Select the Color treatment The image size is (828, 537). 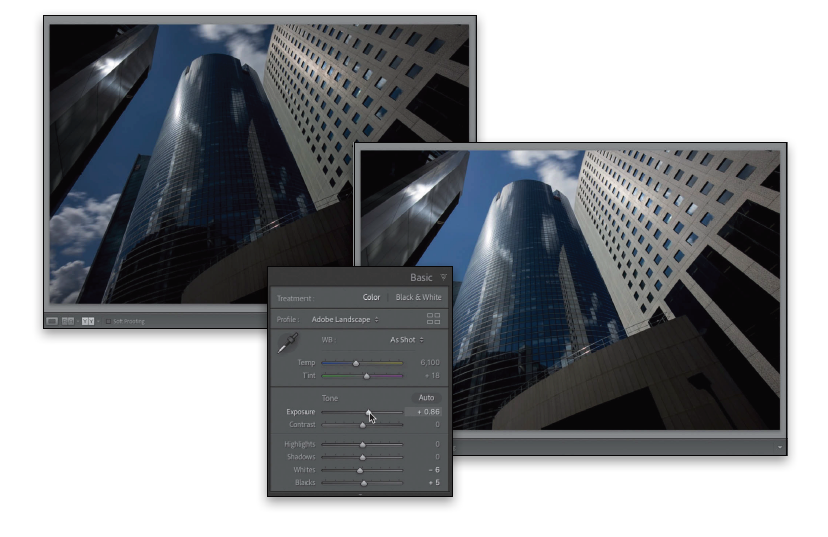tap(371, 298)
